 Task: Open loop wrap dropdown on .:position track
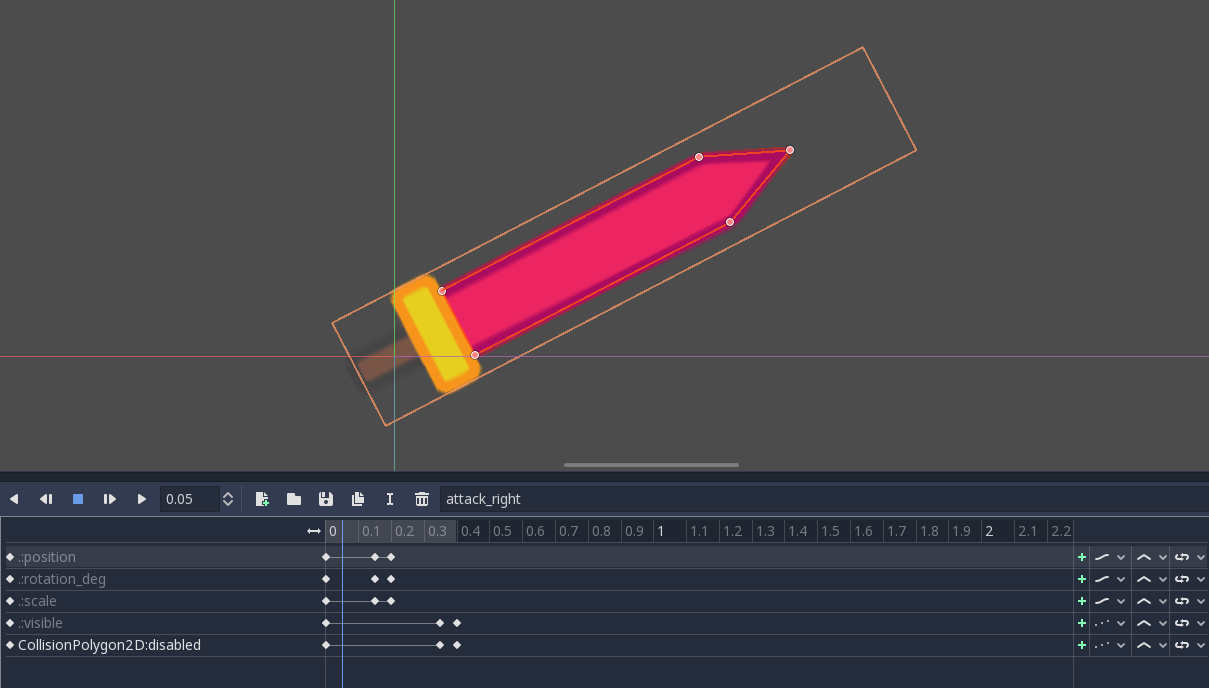click(1189, 557)
